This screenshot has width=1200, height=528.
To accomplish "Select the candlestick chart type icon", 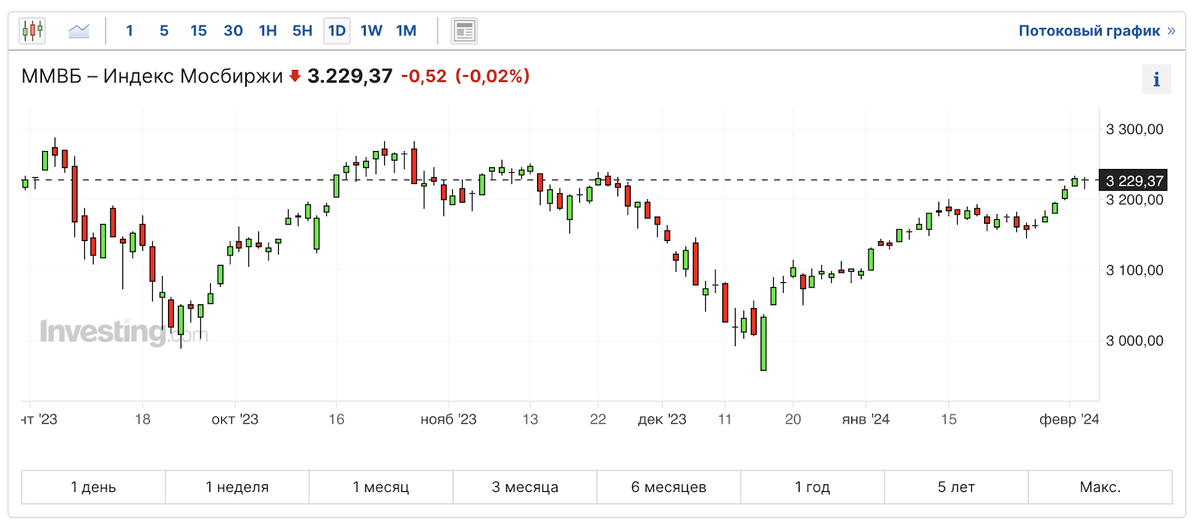I will tap(33, 30).
